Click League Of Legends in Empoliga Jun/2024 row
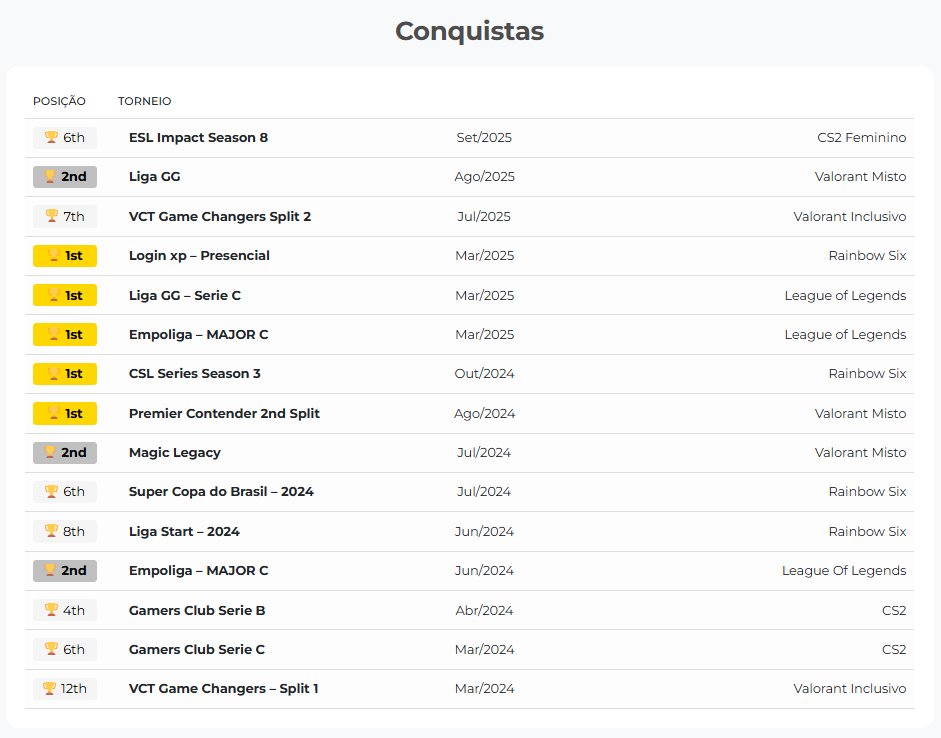Screen dimensions: 941x738 click(844, 570)
